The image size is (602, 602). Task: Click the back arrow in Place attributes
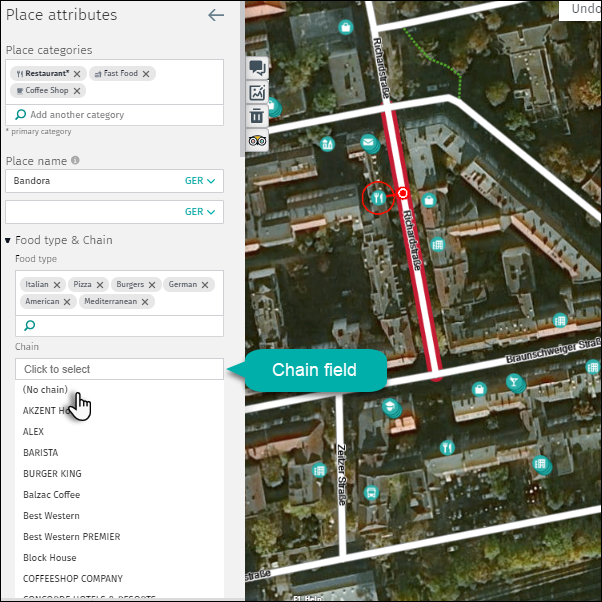216,15
